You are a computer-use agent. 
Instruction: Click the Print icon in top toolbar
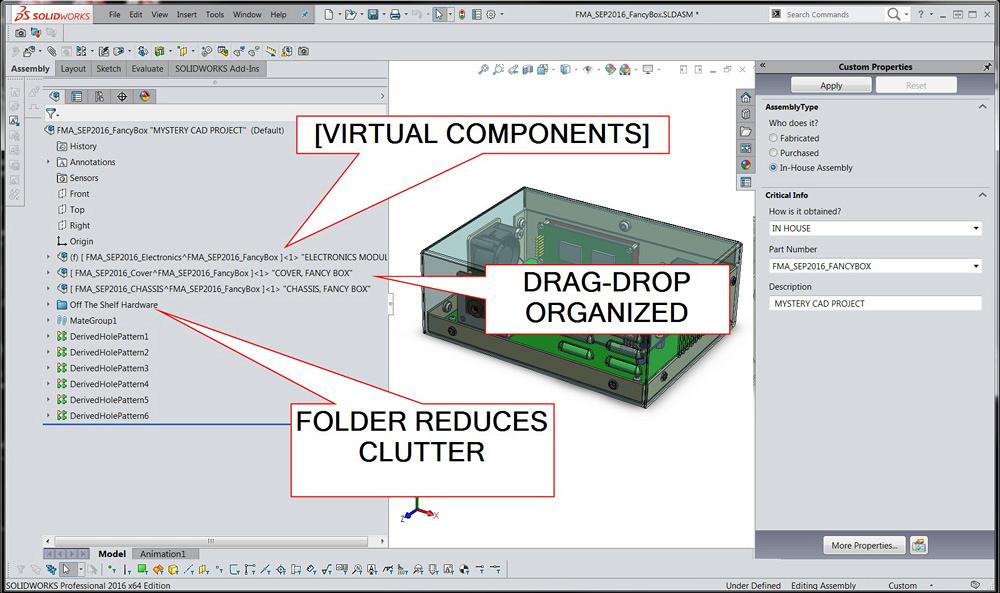(395, 14)
